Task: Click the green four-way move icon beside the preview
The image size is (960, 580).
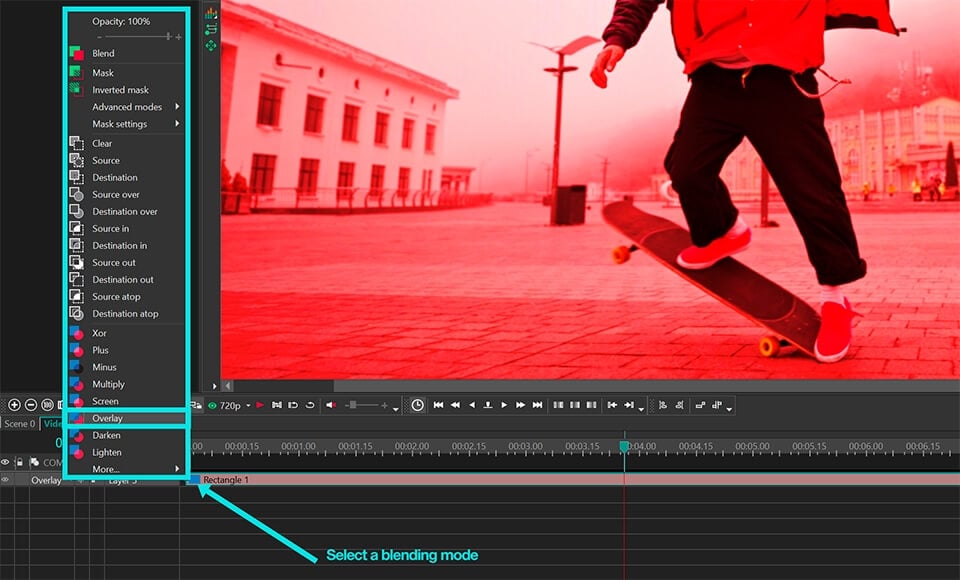Action: point(211,46)
